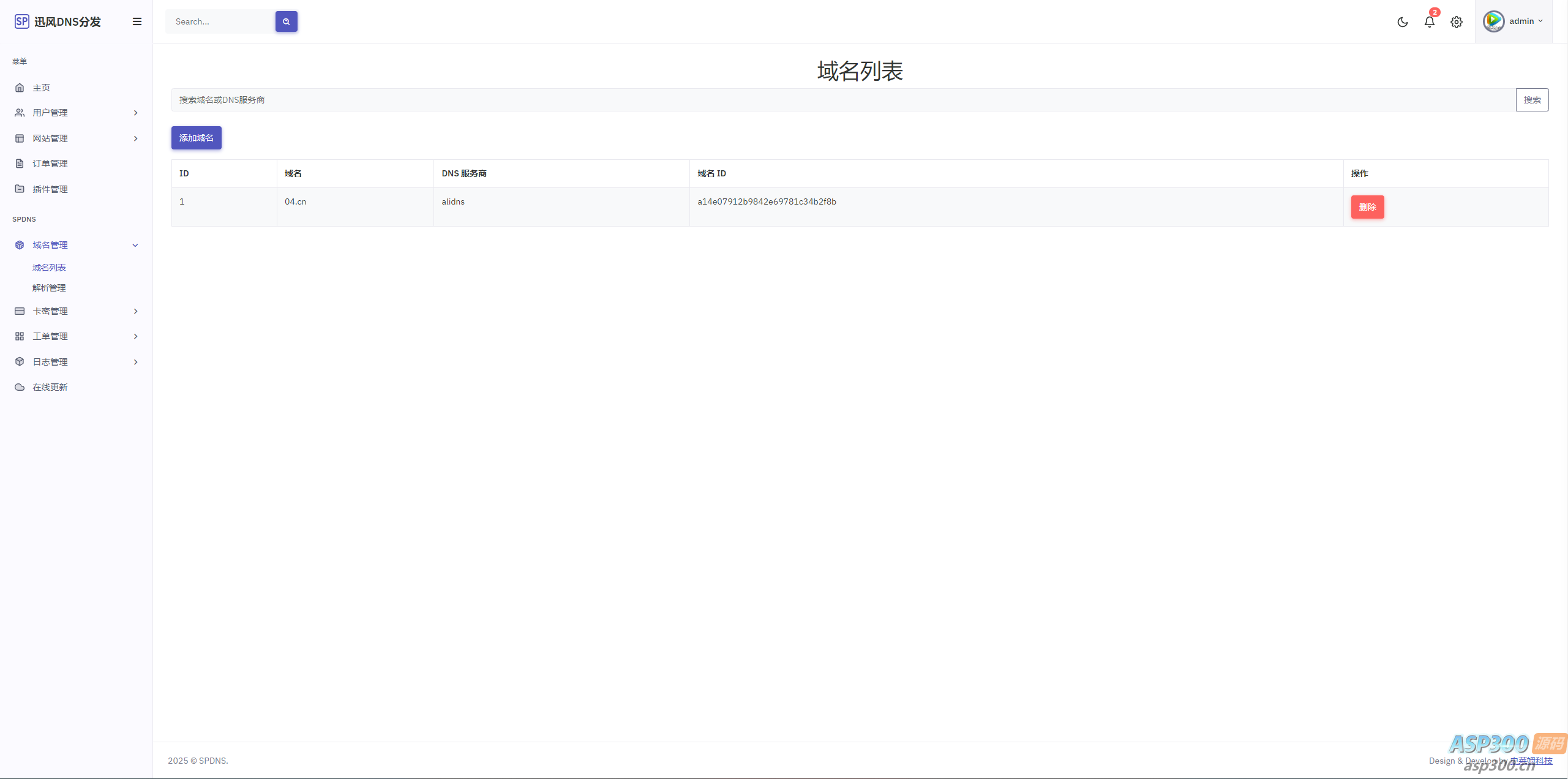Click the 搜索 button beside domain search
This screenshot has height=779, width=1568.
(x=1531, y=100)
